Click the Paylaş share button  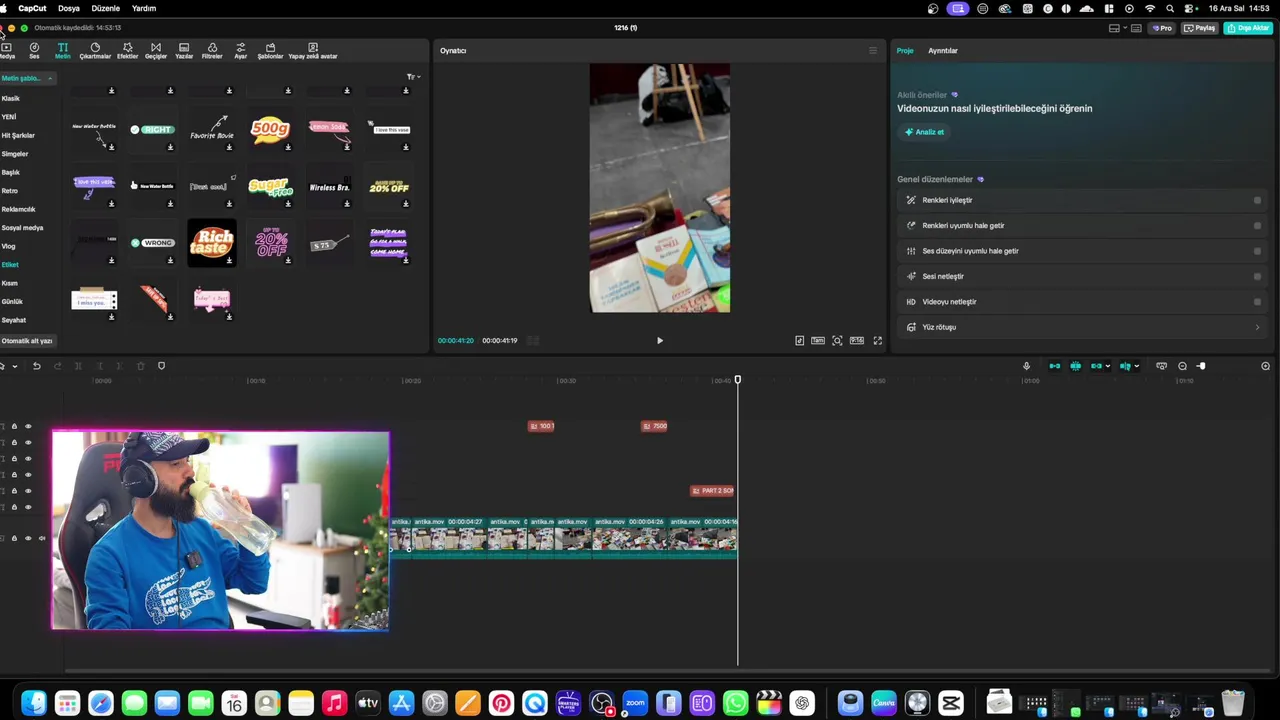[x=1200, y=28]
